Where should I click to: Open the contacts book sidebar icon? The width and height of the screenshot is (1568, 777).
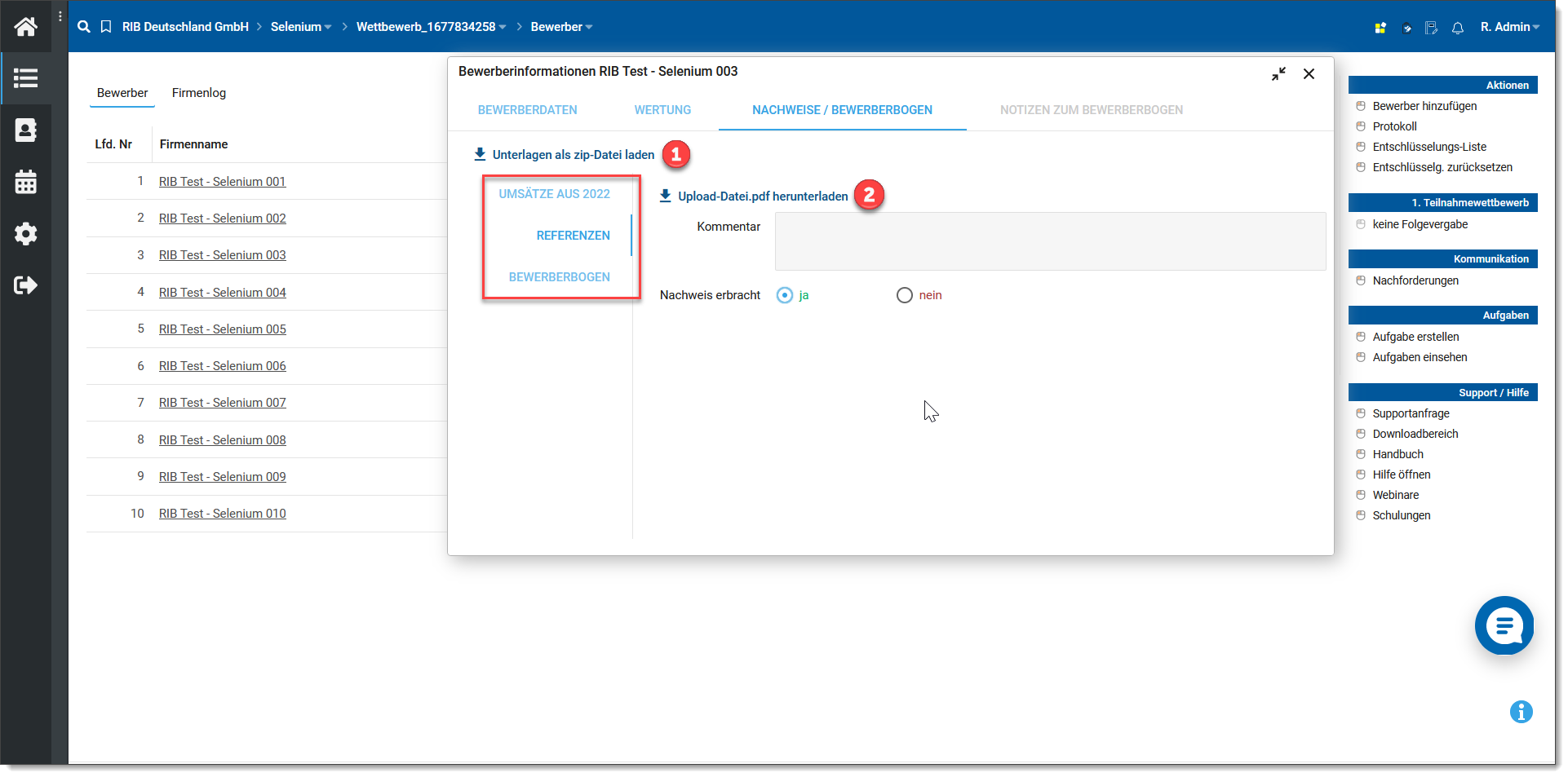25,130
